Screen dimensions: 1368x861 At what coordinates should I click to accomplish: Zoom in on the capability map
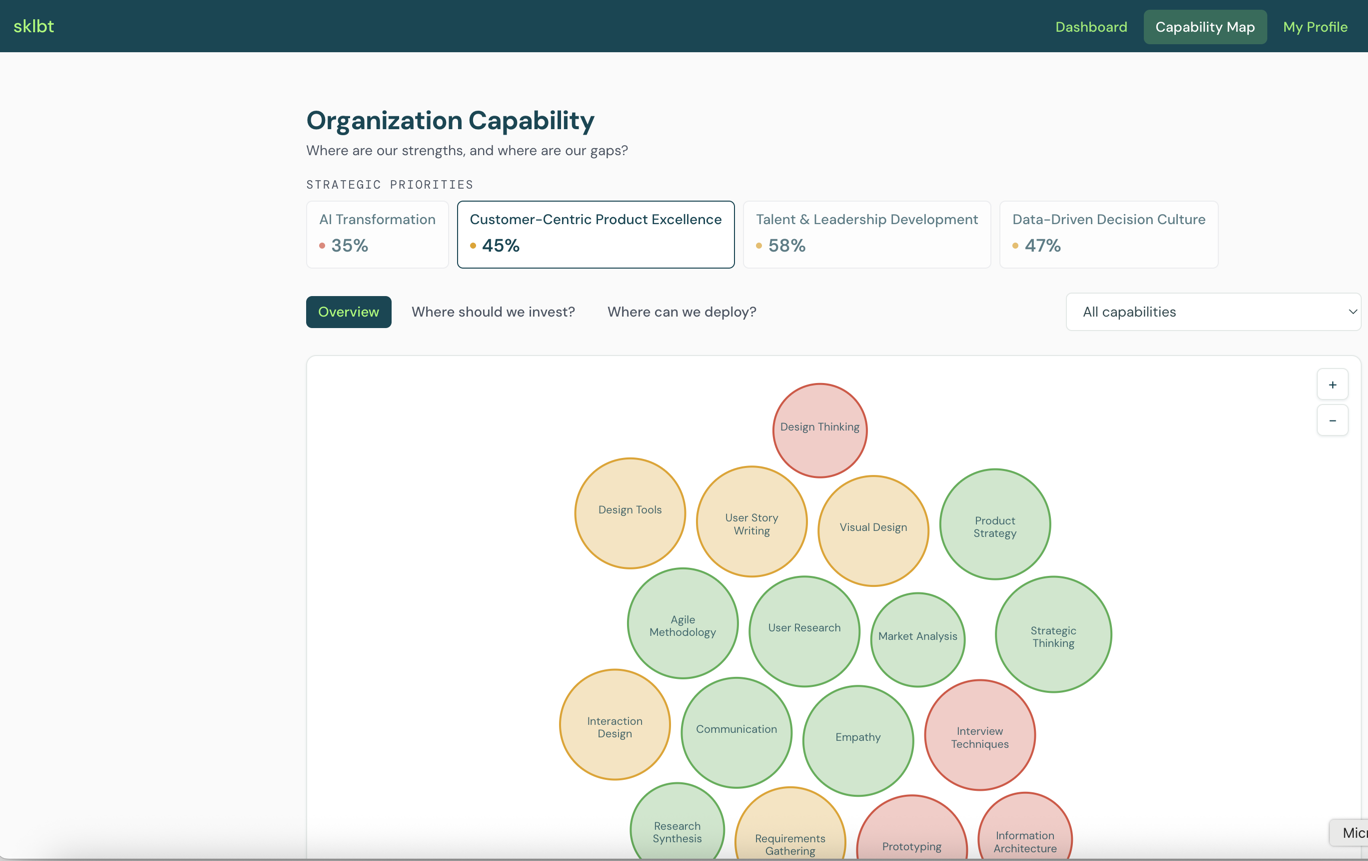coord(1332,384)
